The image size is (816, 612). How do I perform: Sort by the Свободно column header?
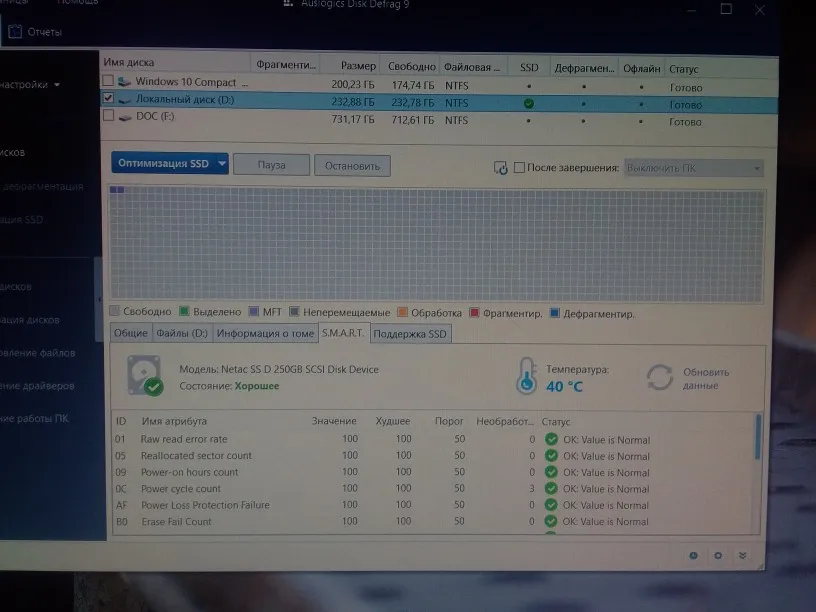pos(410,67)
